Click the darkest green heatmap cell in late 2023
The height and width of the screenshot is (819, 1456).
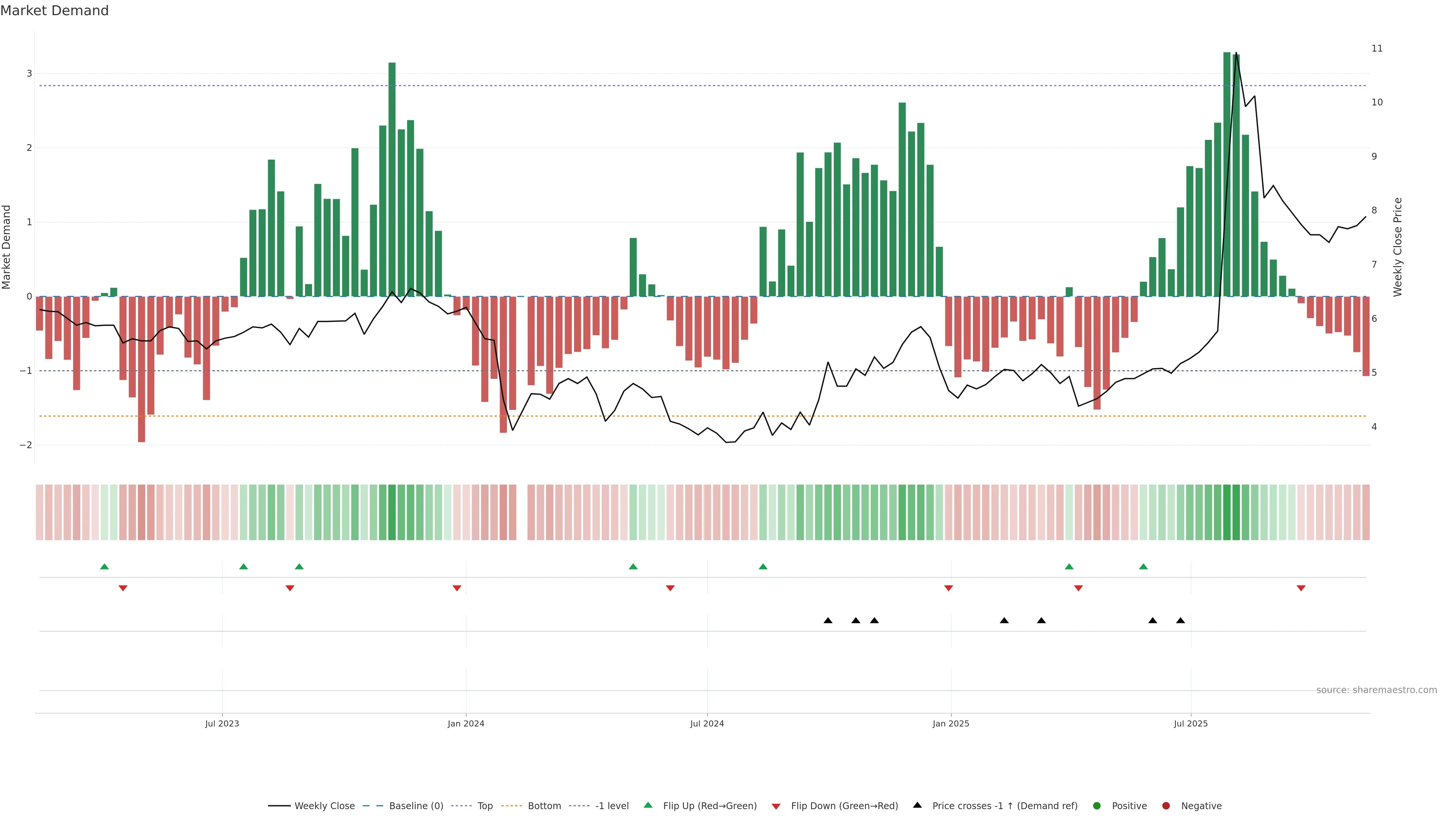click(x=392, y=512)
